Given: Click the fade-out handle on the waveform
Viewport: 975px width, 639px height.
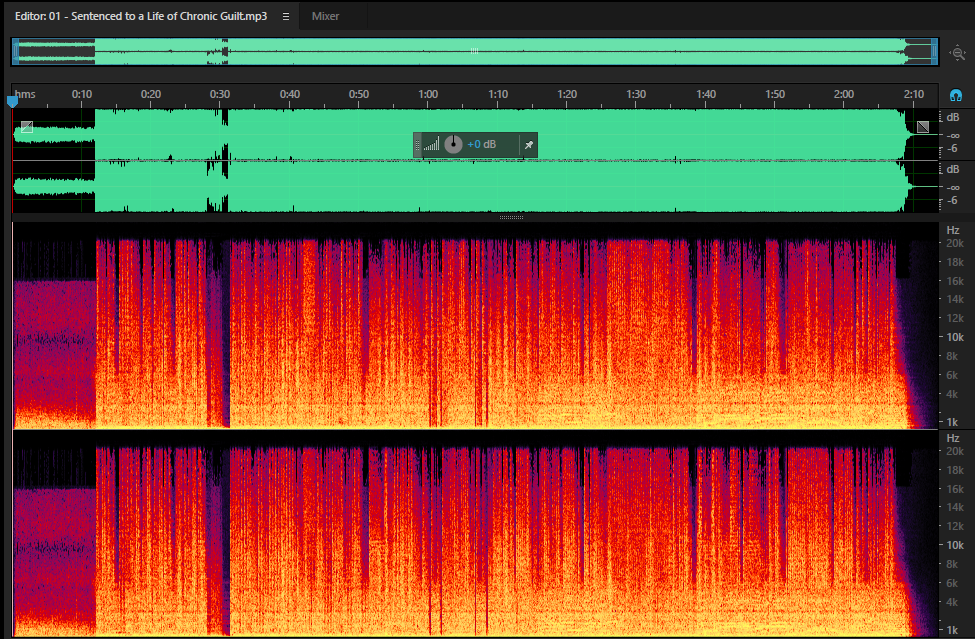Looking at the screenshot, I should point(923,127).
